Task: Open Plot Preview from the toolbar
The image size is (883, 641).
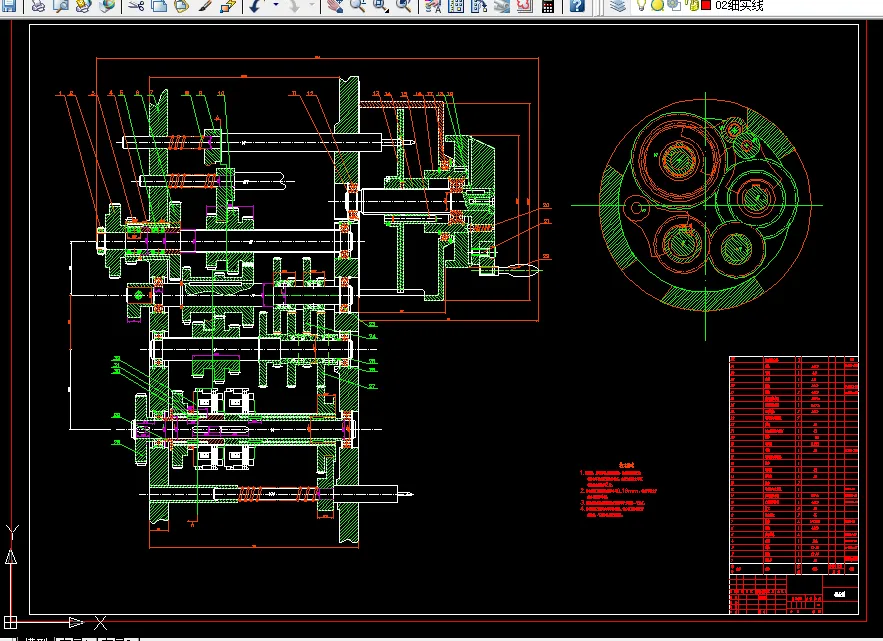Action: tap(60, 6)
